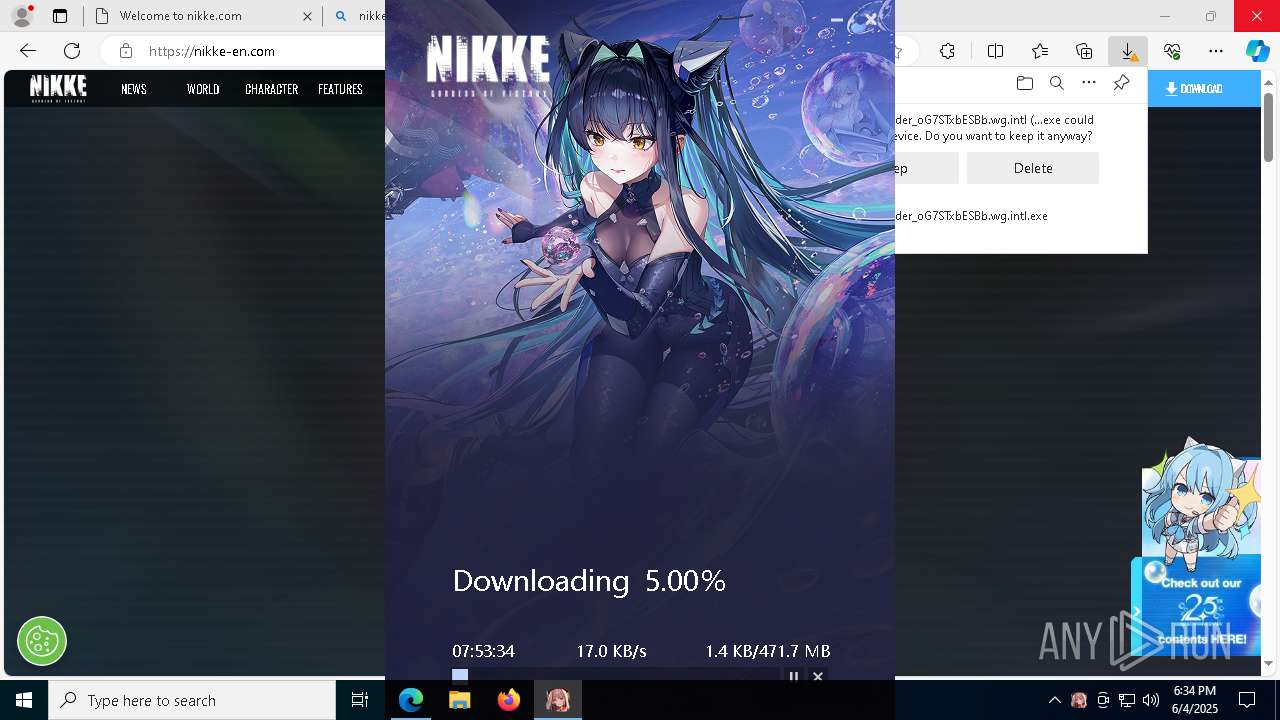Open Copilot sidebar icon
This screenshot has width=1280, height=720.
pyautogui.click(x=1258, y=51)
